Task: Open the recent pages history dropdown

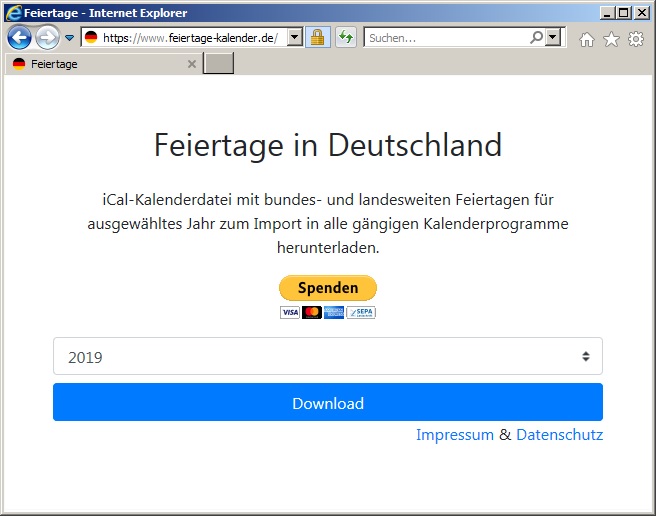Action: (69, 38)
